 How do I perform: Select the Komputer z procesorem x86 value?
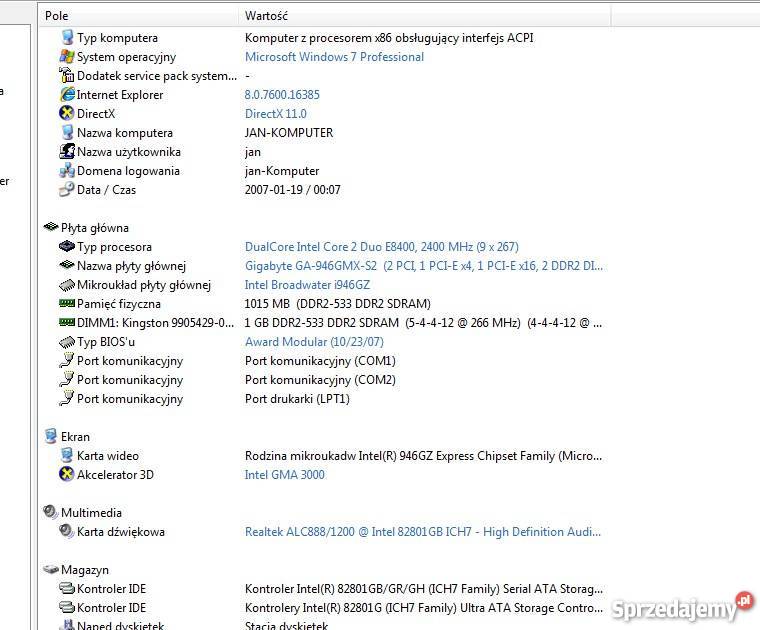tap(389, 38)
